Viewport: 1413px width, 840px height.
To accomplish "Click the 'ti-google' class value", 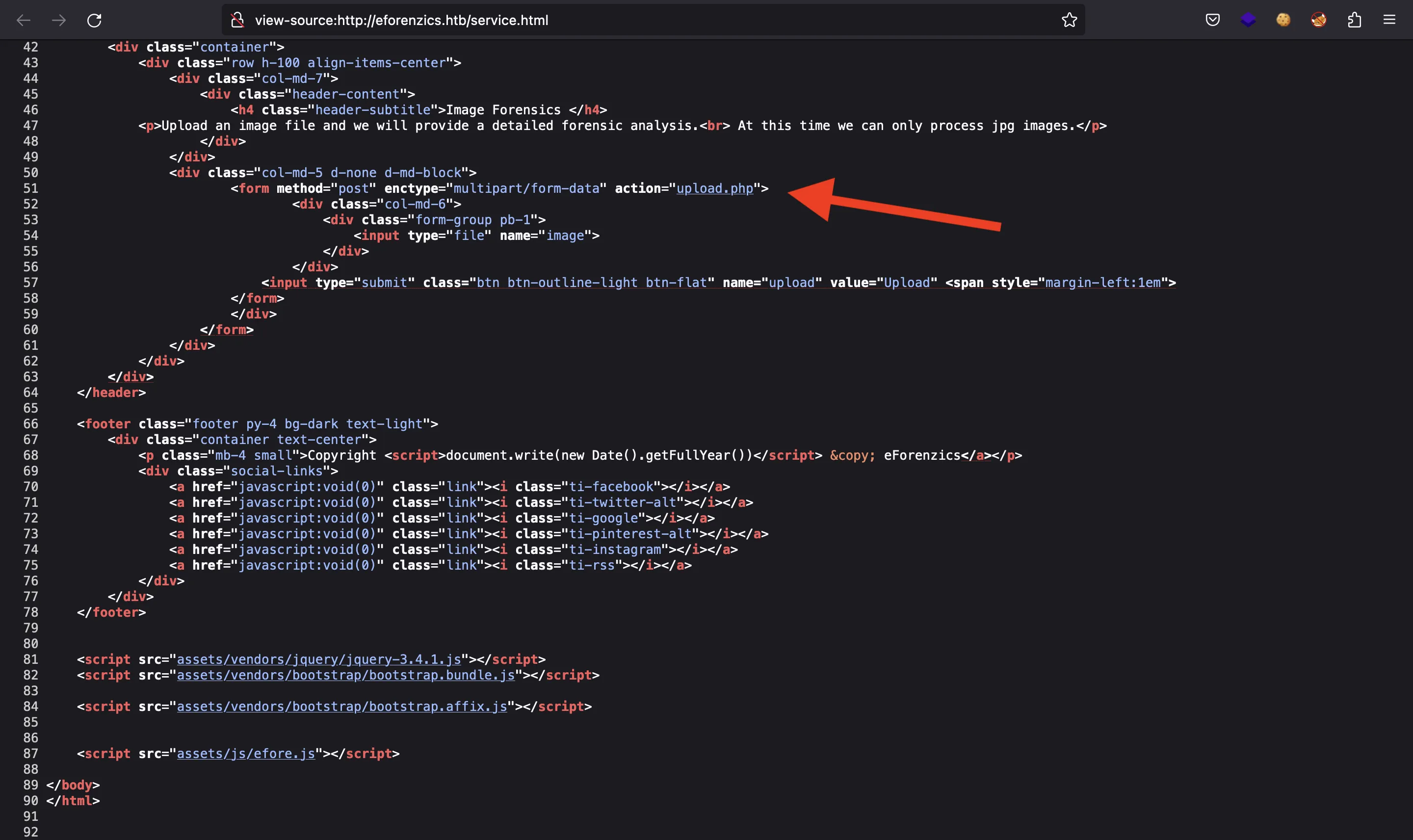I will 604,518.
